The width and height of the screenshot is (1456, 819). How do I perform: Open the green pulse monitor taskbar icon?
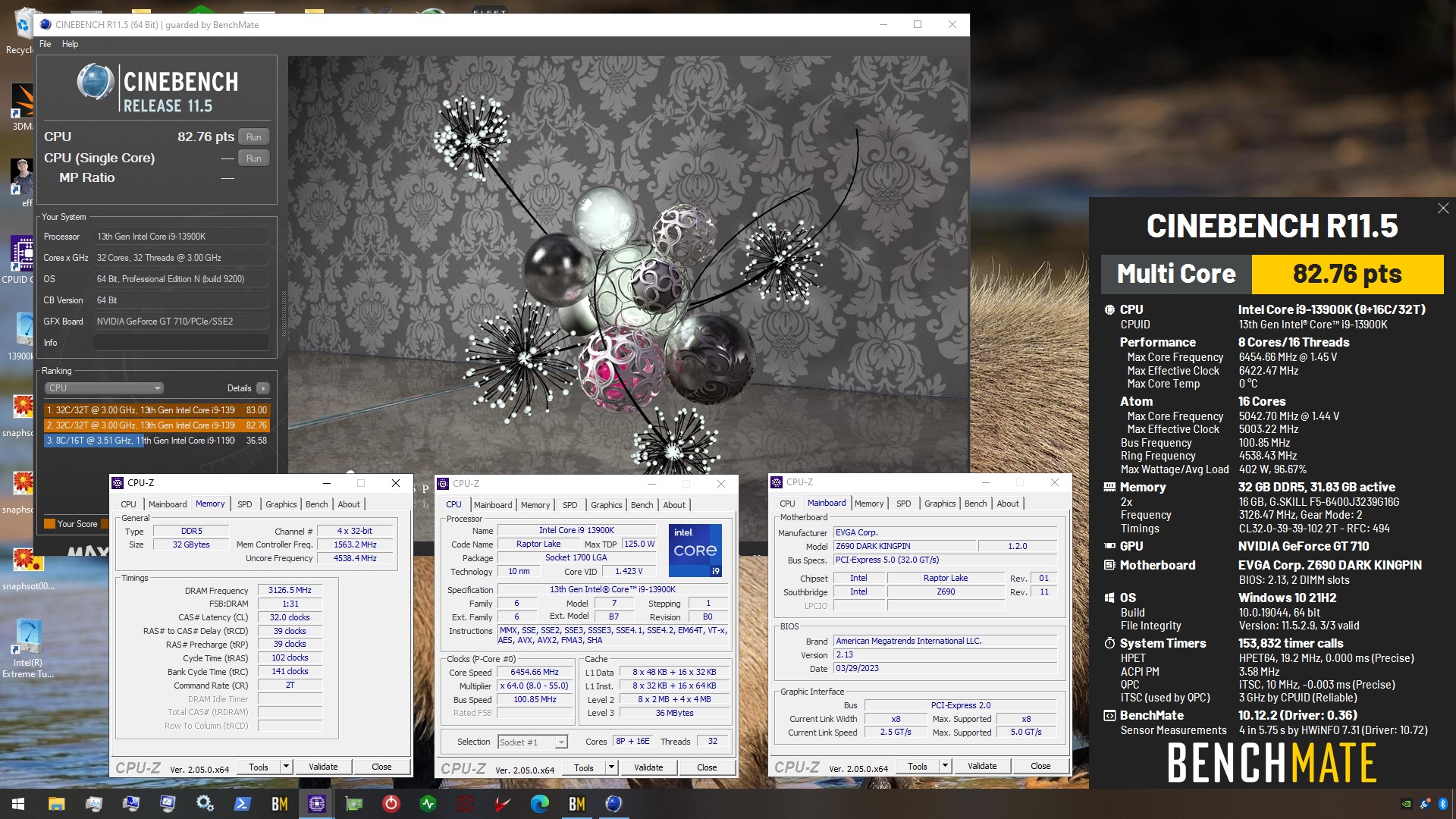(428, 804)
